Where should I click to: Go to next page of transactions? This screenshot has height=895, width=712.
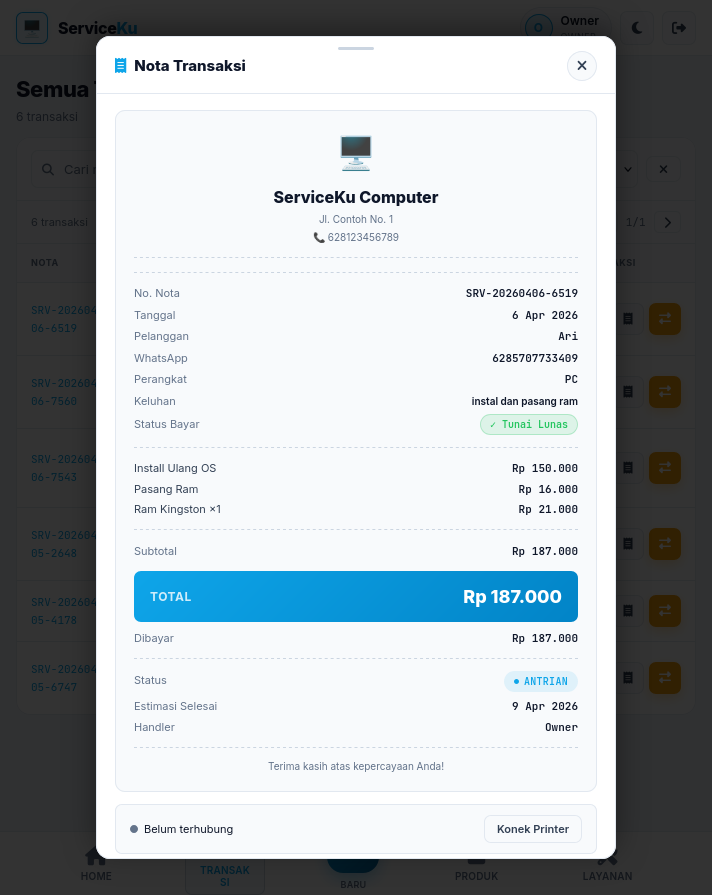point(668,222)
